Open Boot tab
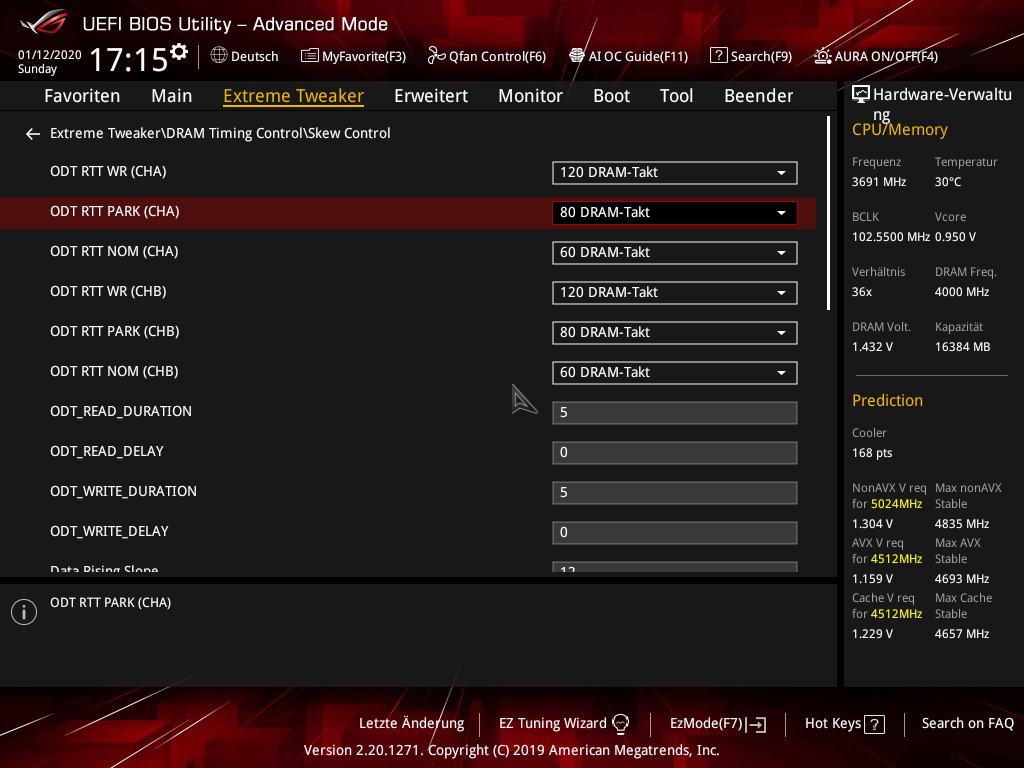1024x768 pixels. tap(611, 96)
